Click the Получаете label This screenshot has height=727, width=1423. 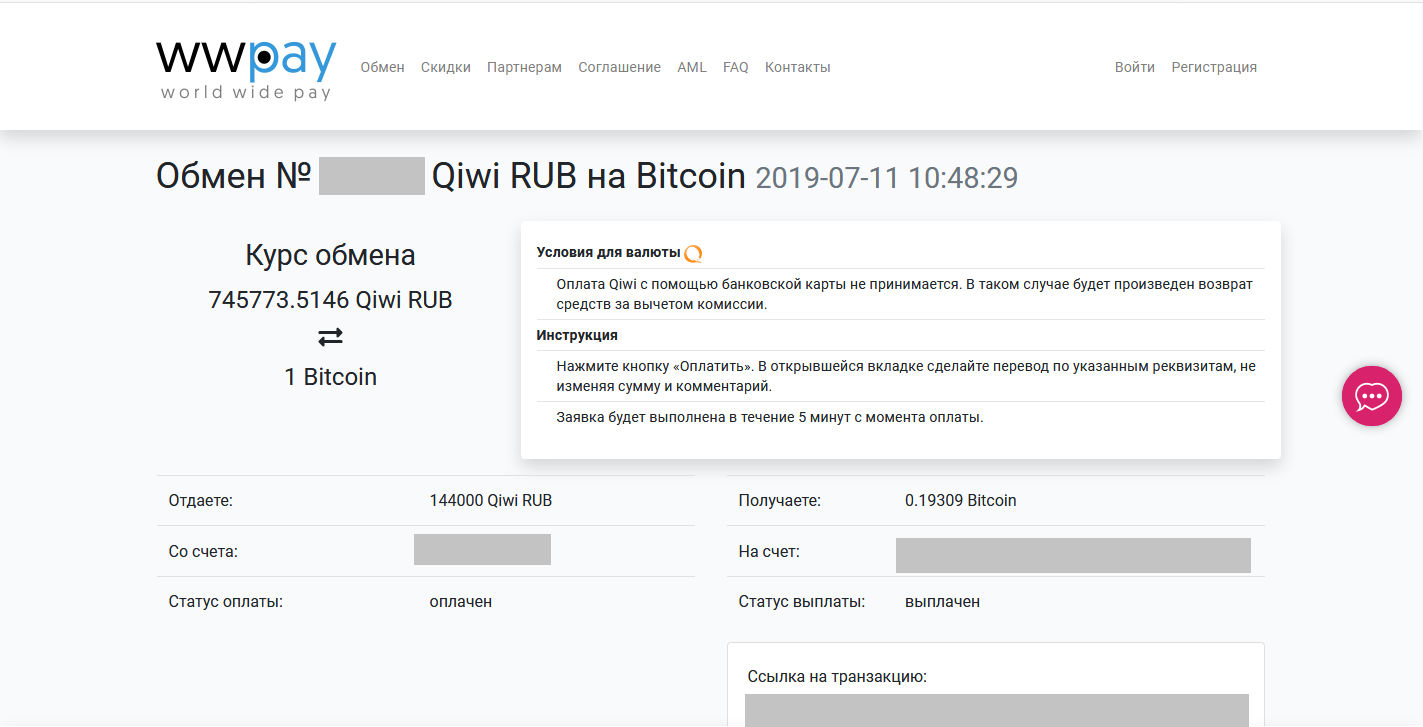click(x=780, y=500)
